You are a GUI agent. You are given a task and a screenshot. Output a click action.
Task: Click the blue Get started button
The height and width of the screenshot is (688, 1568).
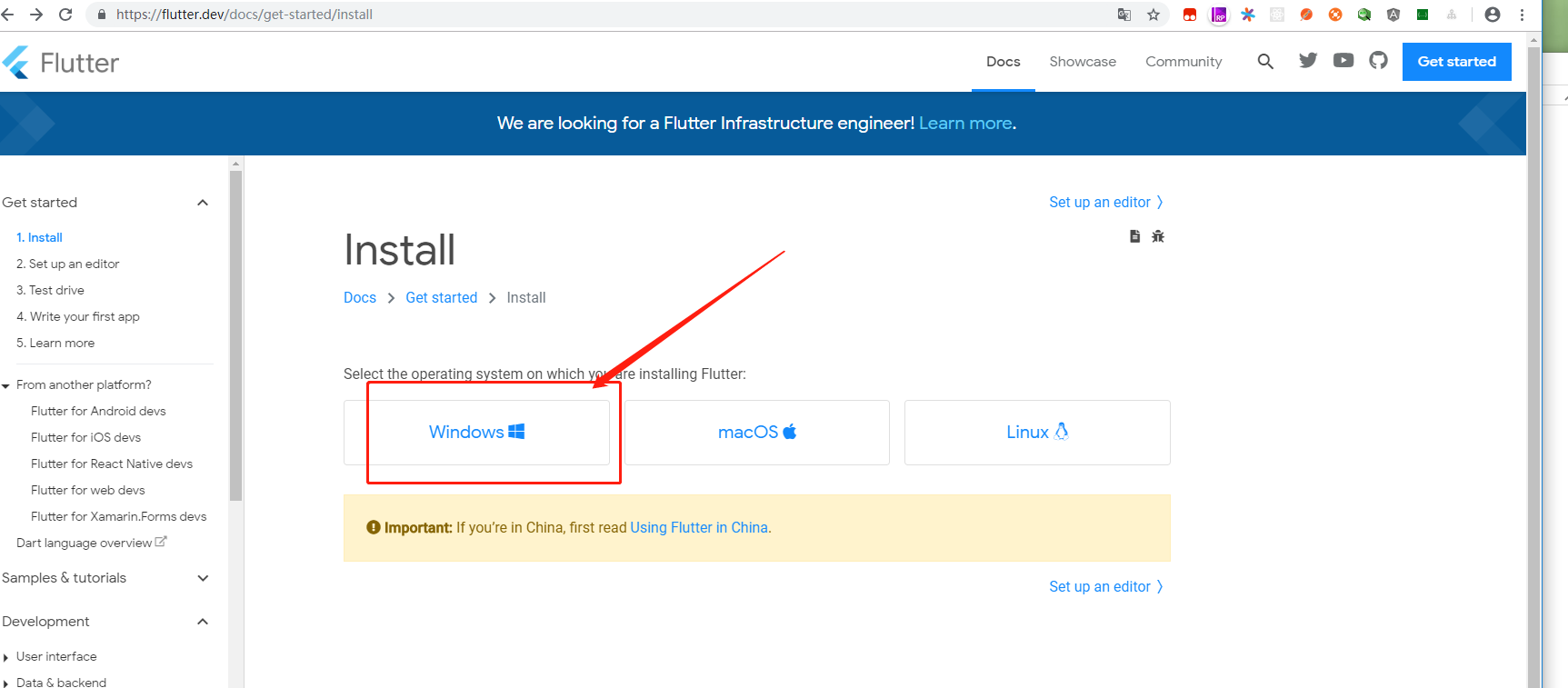1456,62
